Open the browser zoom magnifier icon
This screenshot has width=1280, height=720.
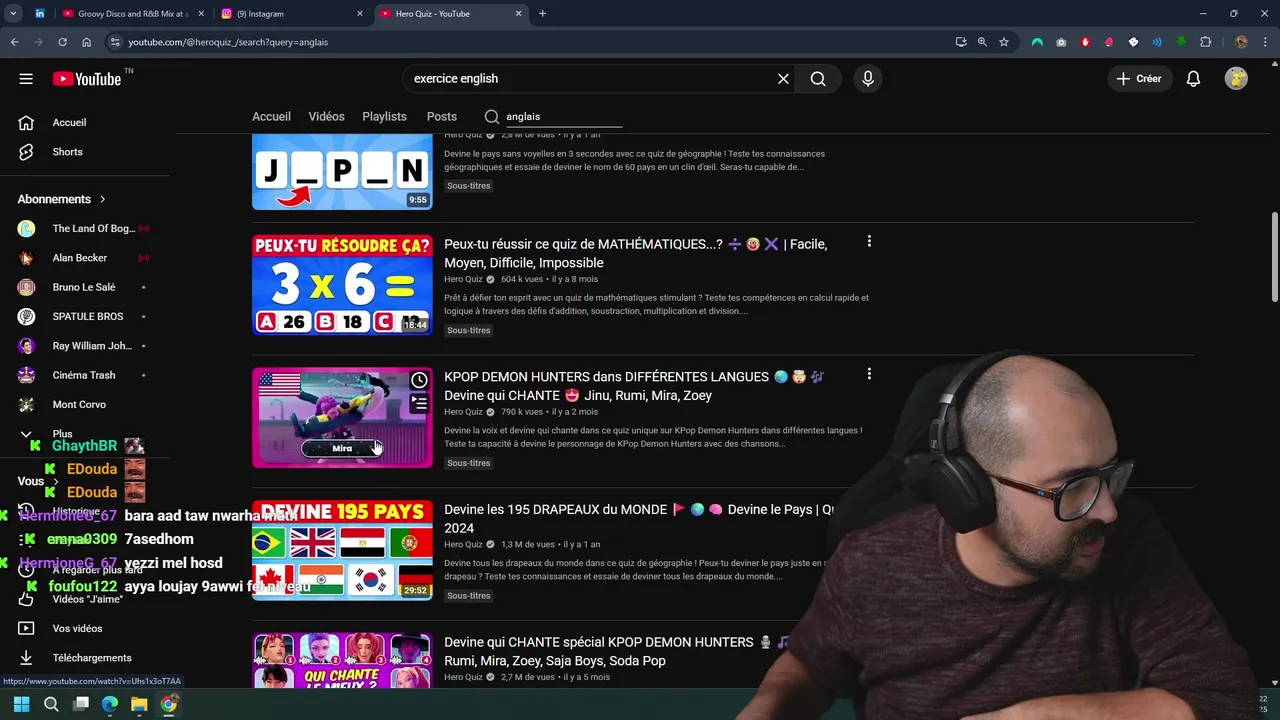tap(982, 42)
